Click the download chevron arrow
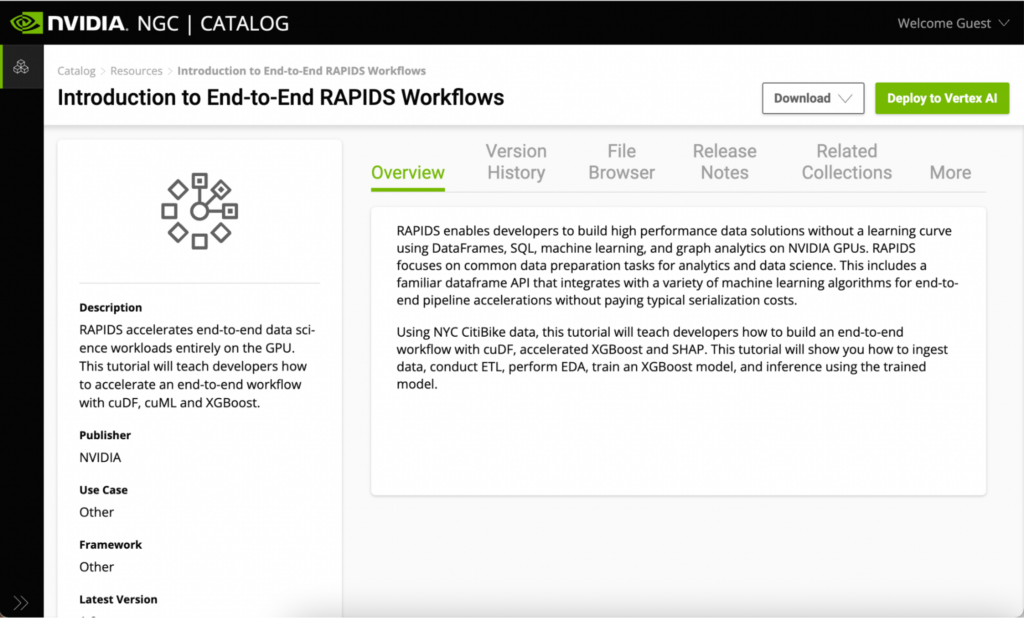 [844, 98]
